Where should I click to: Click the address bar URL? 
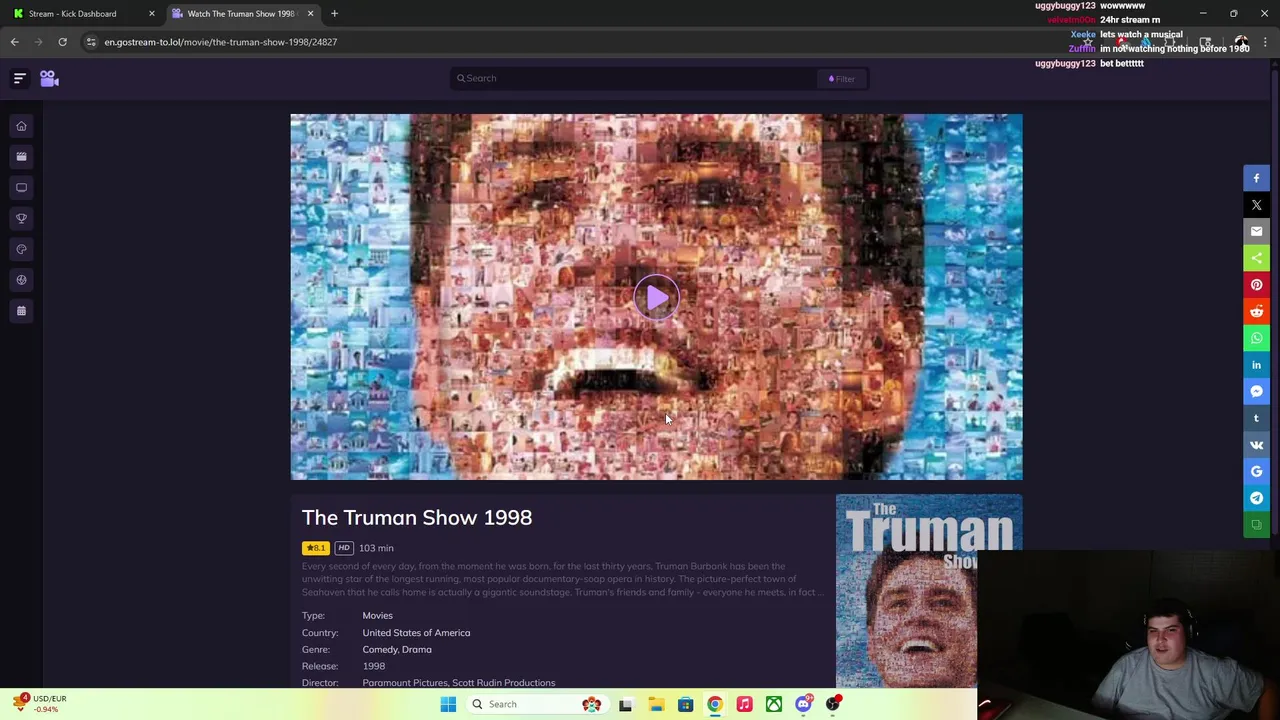[x=221, y=42]
